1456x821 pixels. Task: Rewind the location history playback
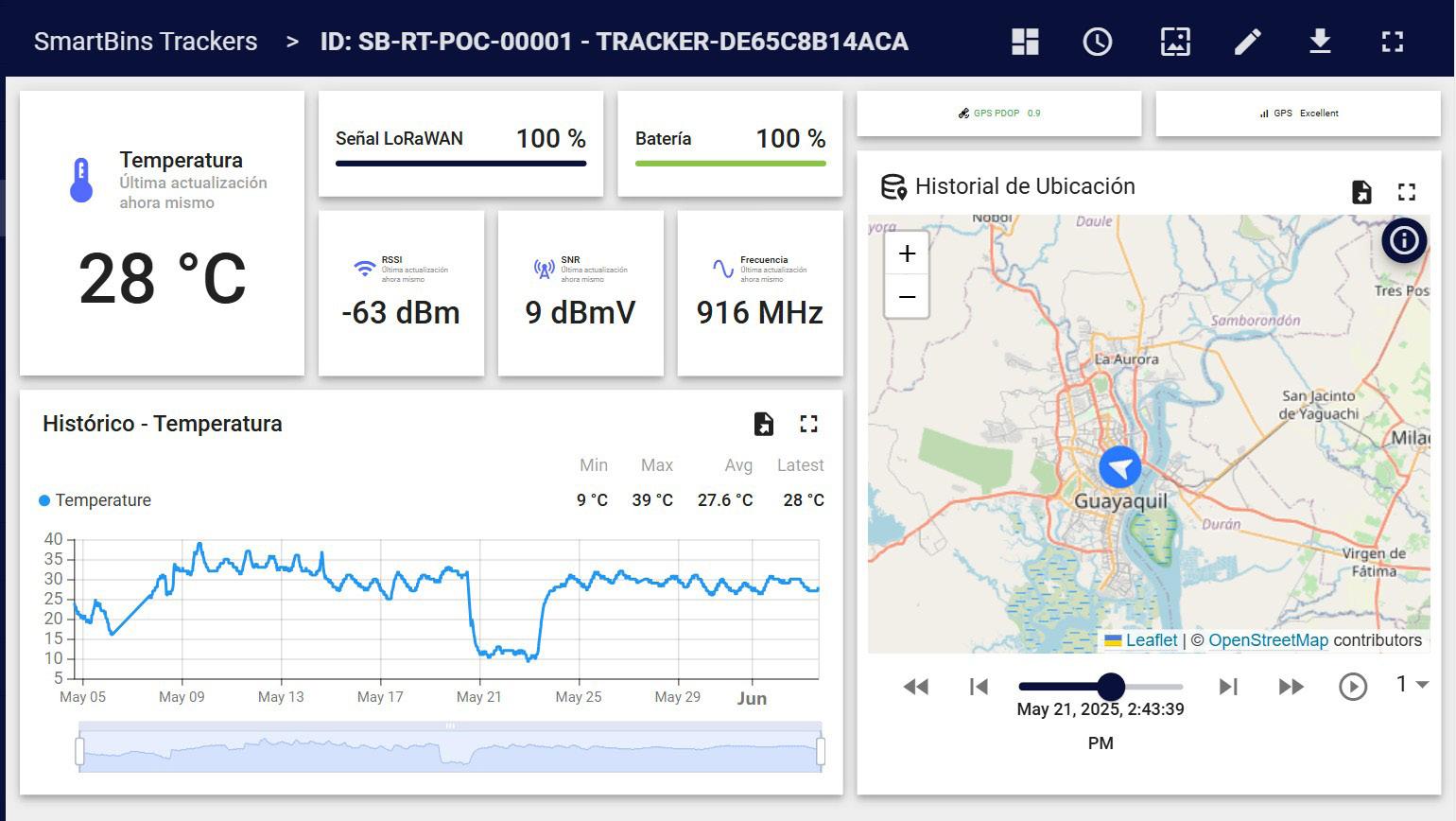coord(915,687)
